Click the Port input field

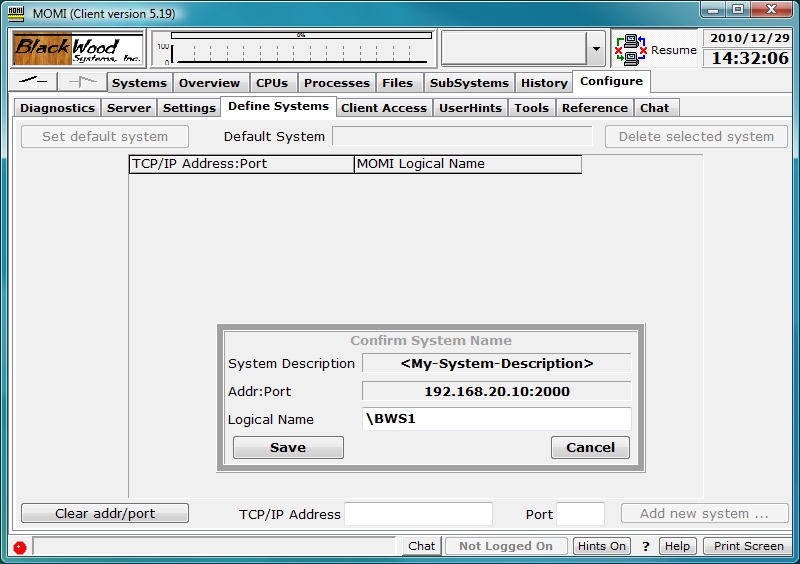pos(580,514)
